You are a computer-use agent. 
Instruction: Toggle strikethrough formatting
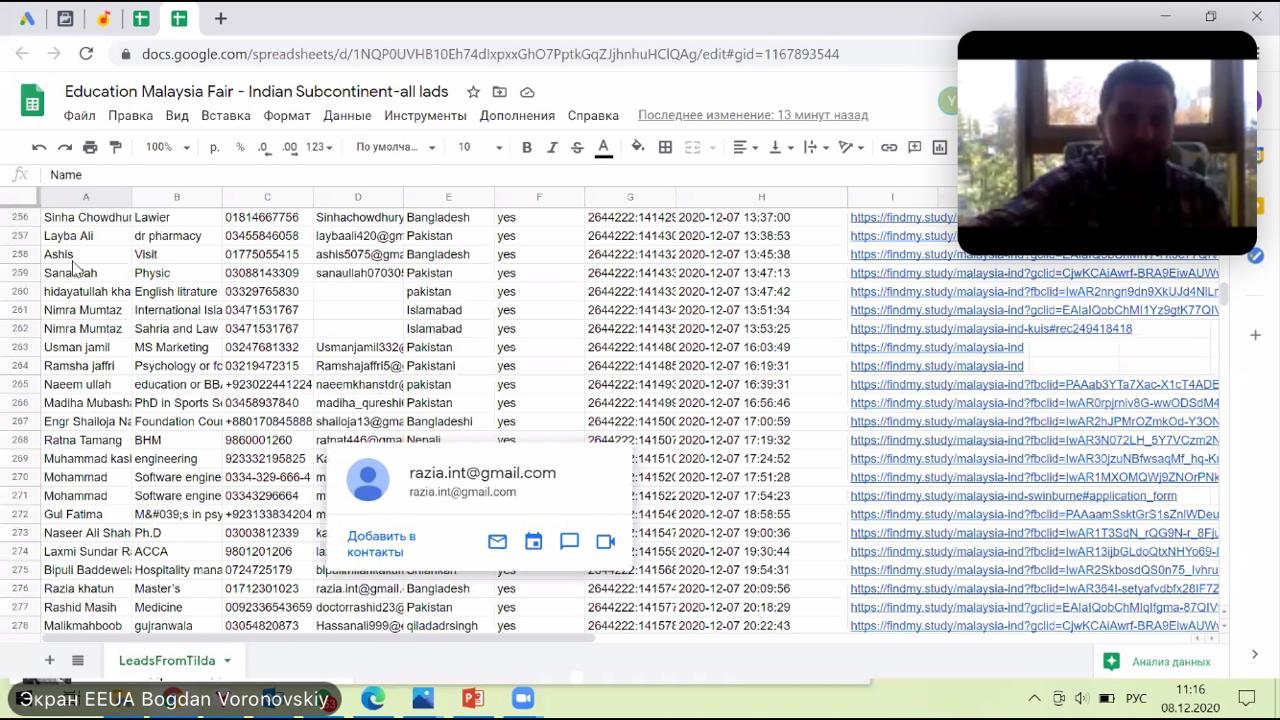[x=577, y=147]
